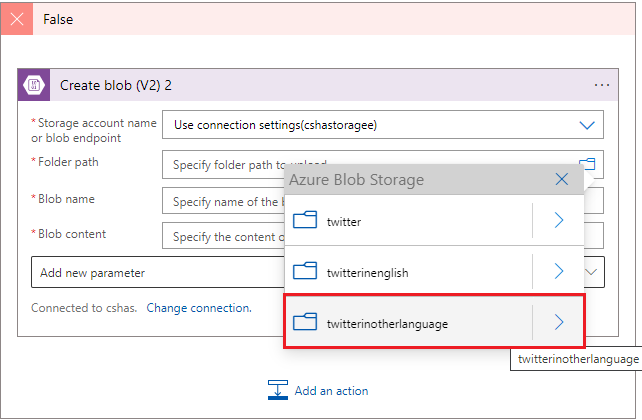
Task: Select the twitter container name
Action: tap(344, 222)
